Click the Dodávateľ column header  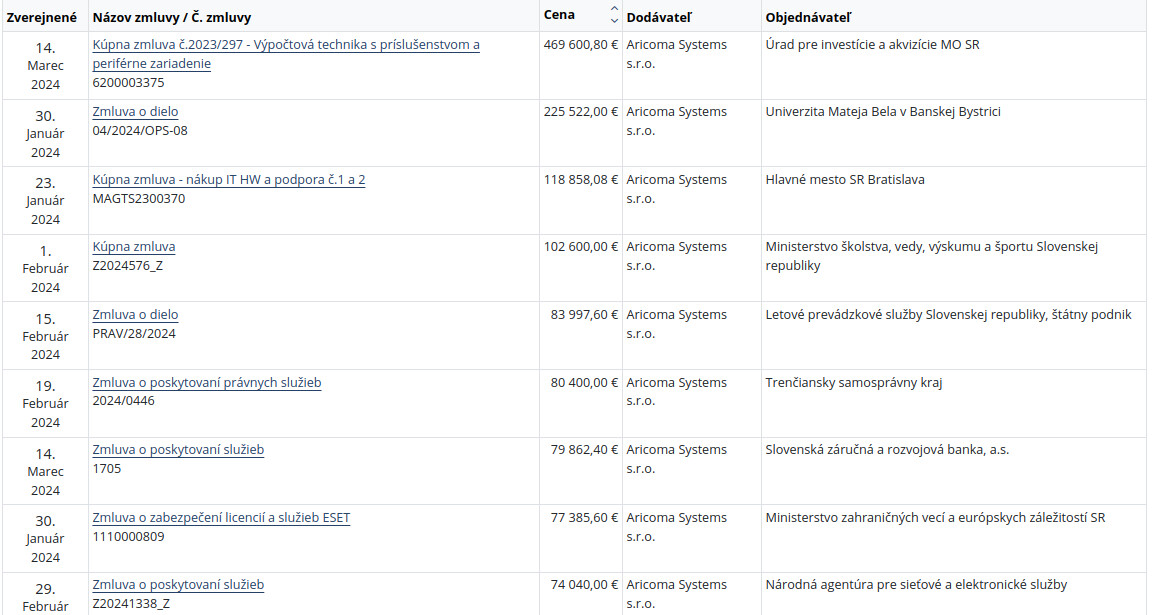click(658, 18)
